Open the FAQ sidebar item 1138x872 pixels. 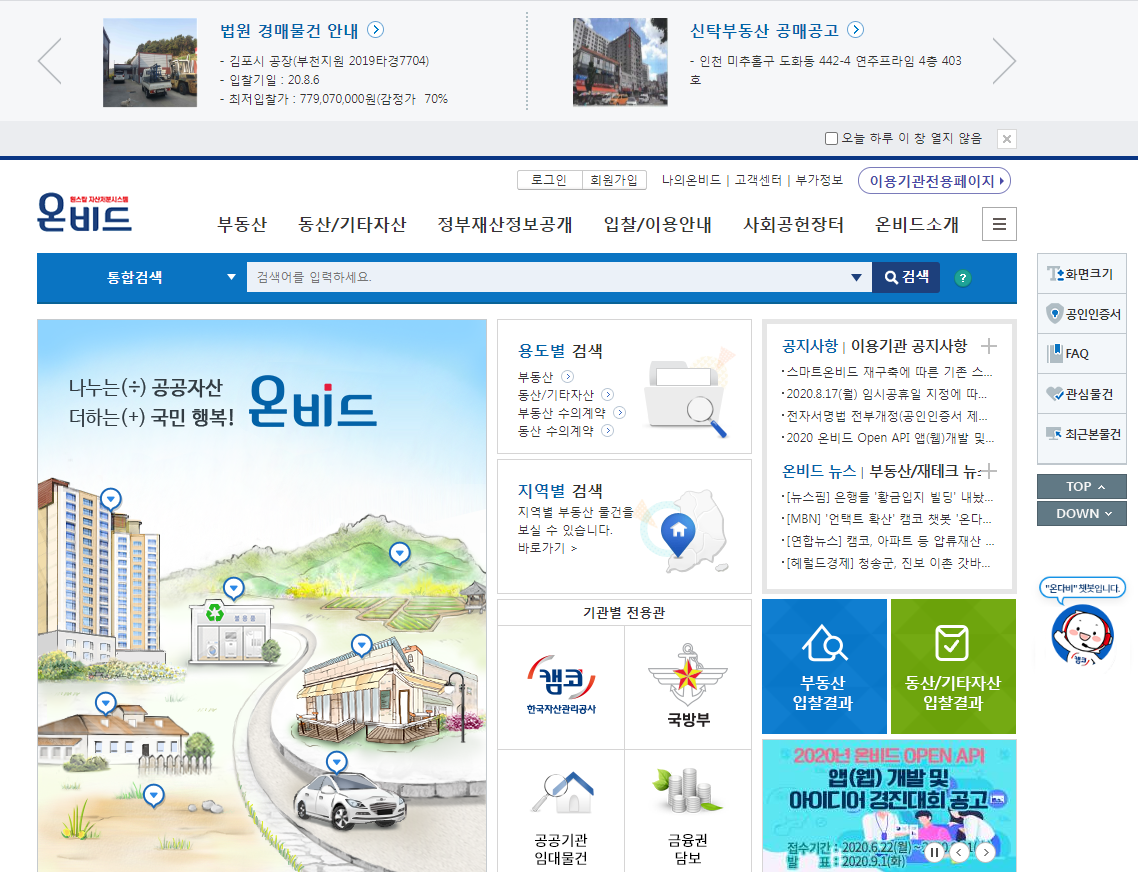1081,354
